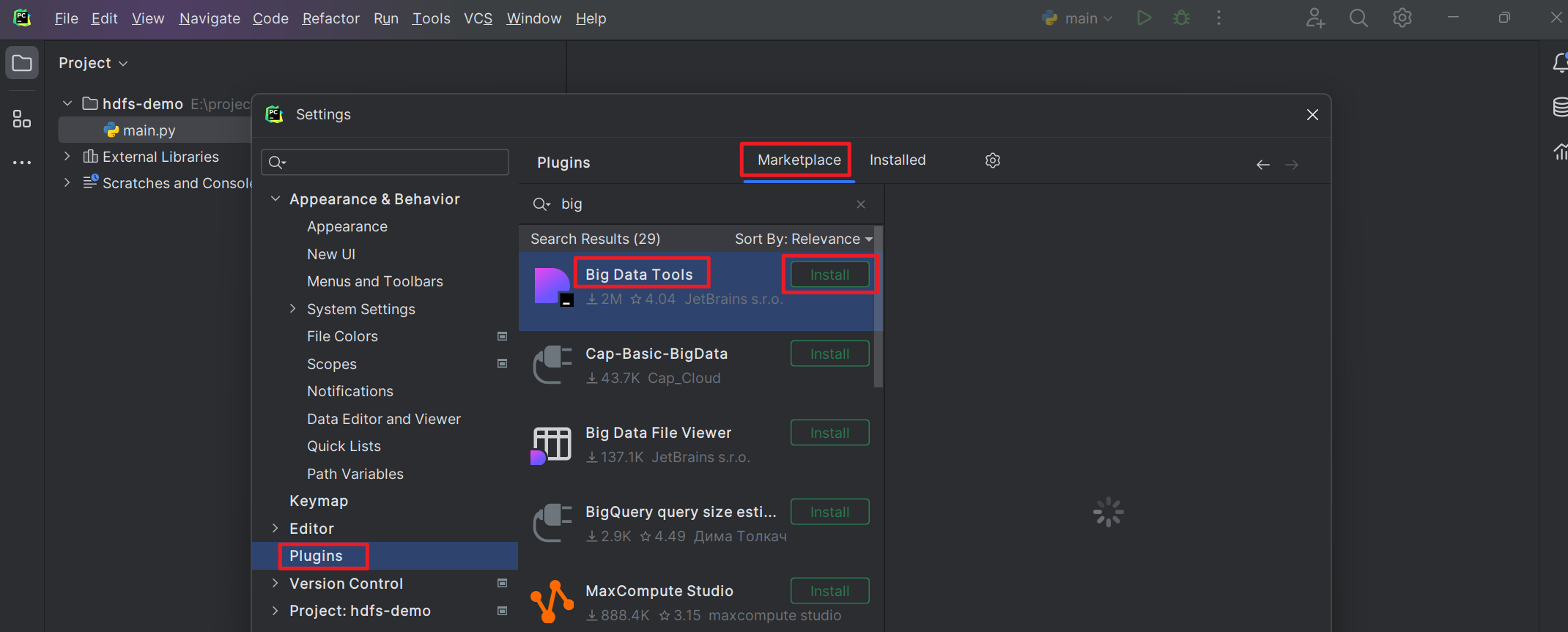Expand the Editor settings node
Screen dimensions: 1568x632
[x=275, y=528]
